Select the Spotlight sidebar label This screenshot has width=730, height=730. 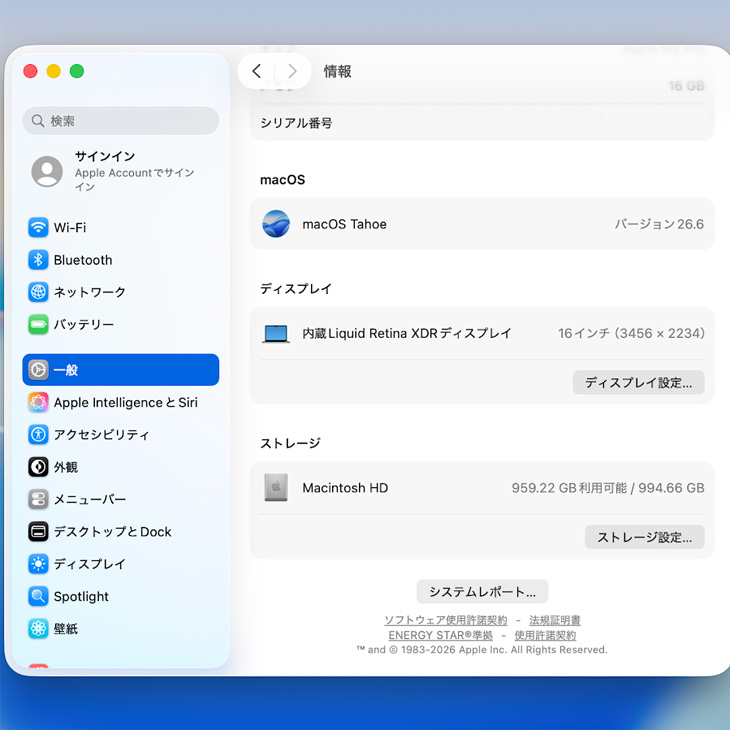(x=81, y=596)
